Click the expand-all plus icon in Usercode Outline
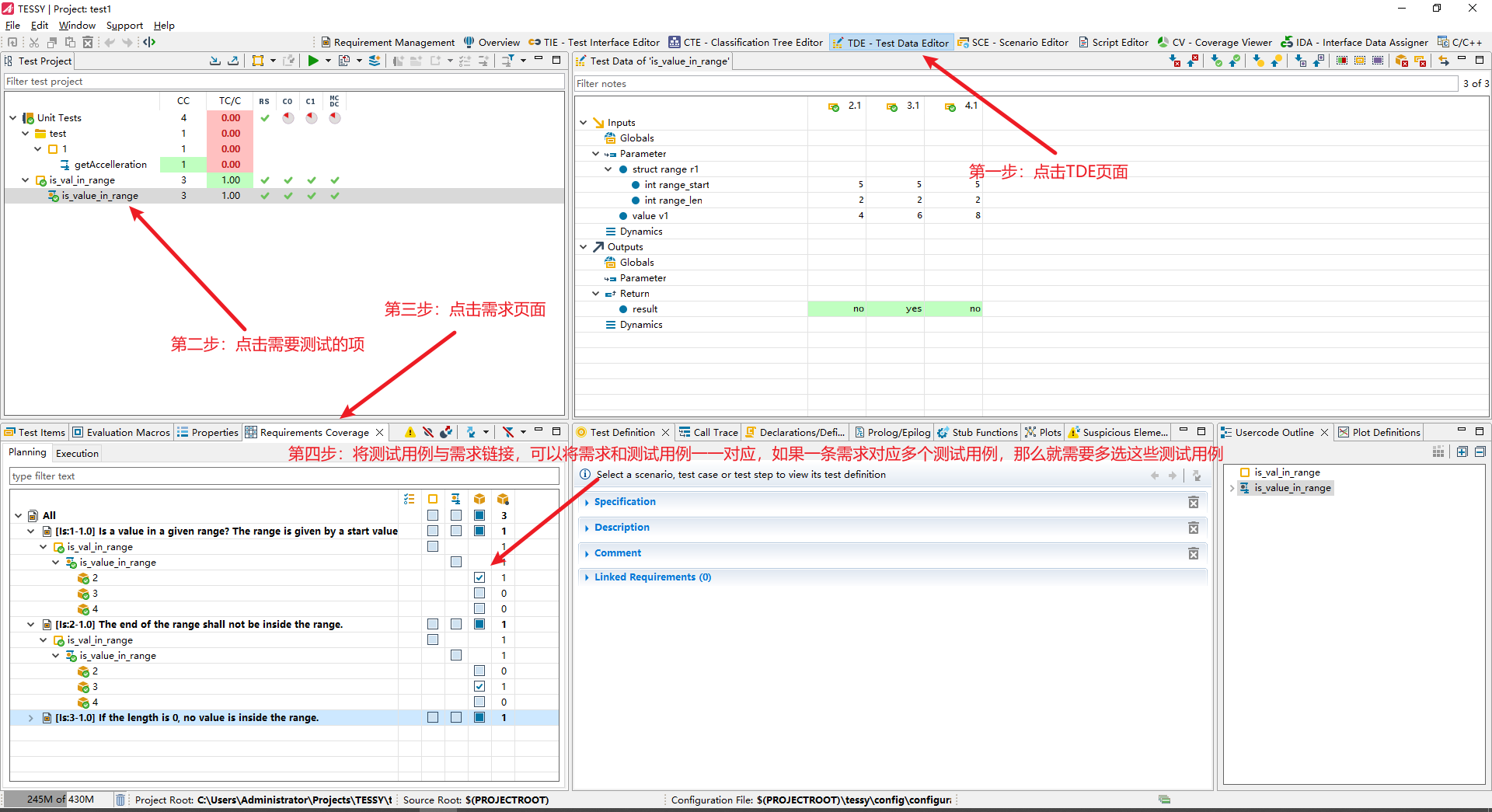 click(1462, 451)
